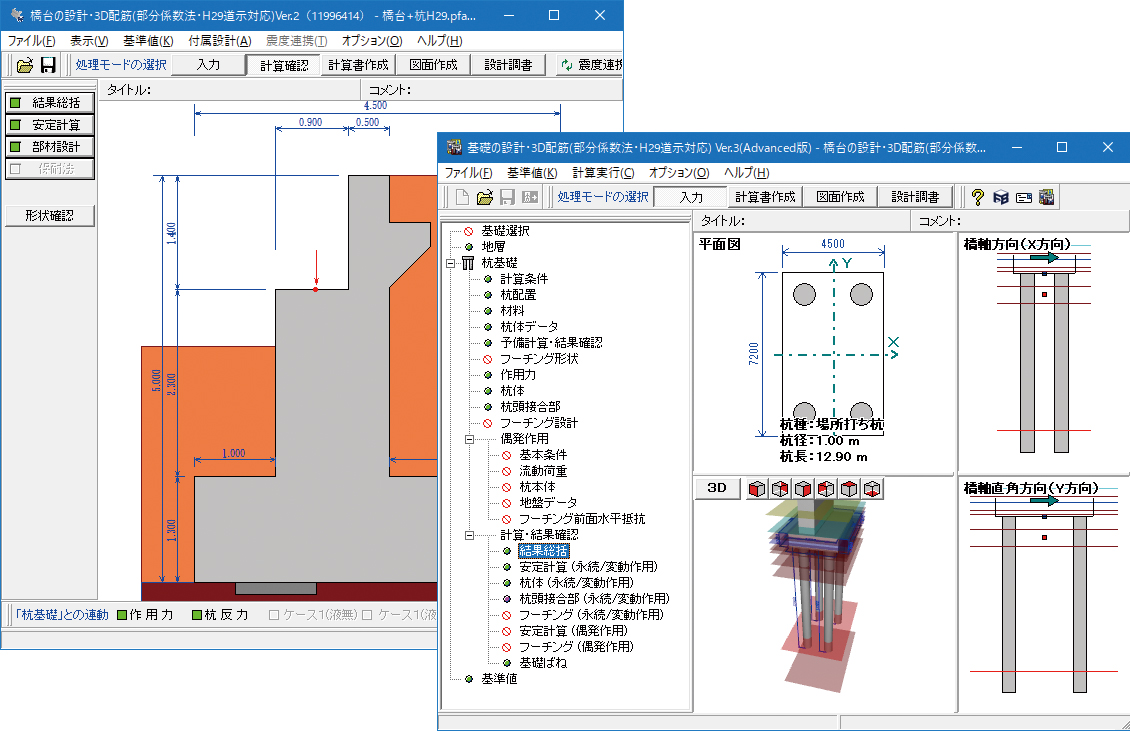Click 計算書作成 button in the foundation window
This screenshot has height=731, width=1130.
tap(765, 197)
